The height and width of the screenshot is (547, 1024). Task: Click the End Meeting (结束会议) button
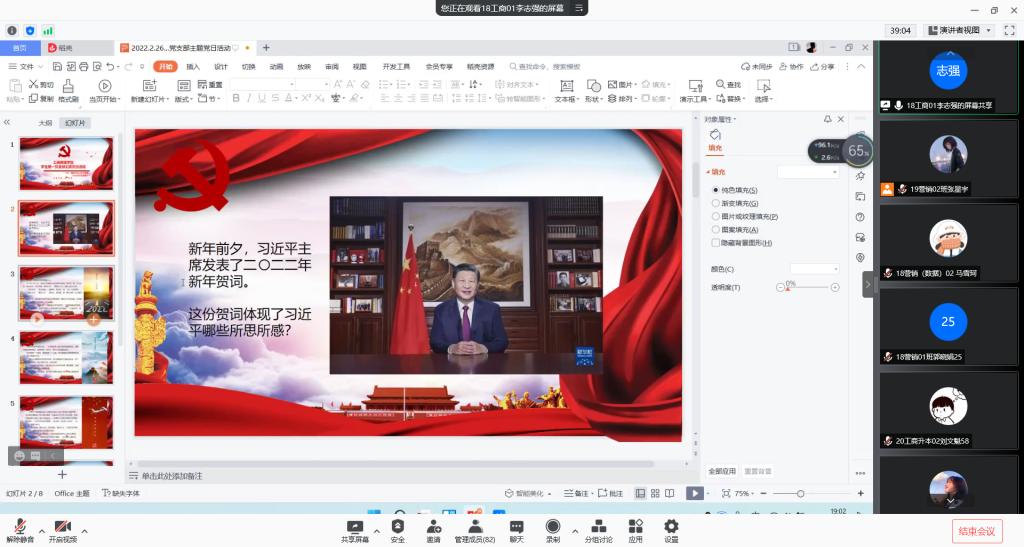click(x=976, y=531)
